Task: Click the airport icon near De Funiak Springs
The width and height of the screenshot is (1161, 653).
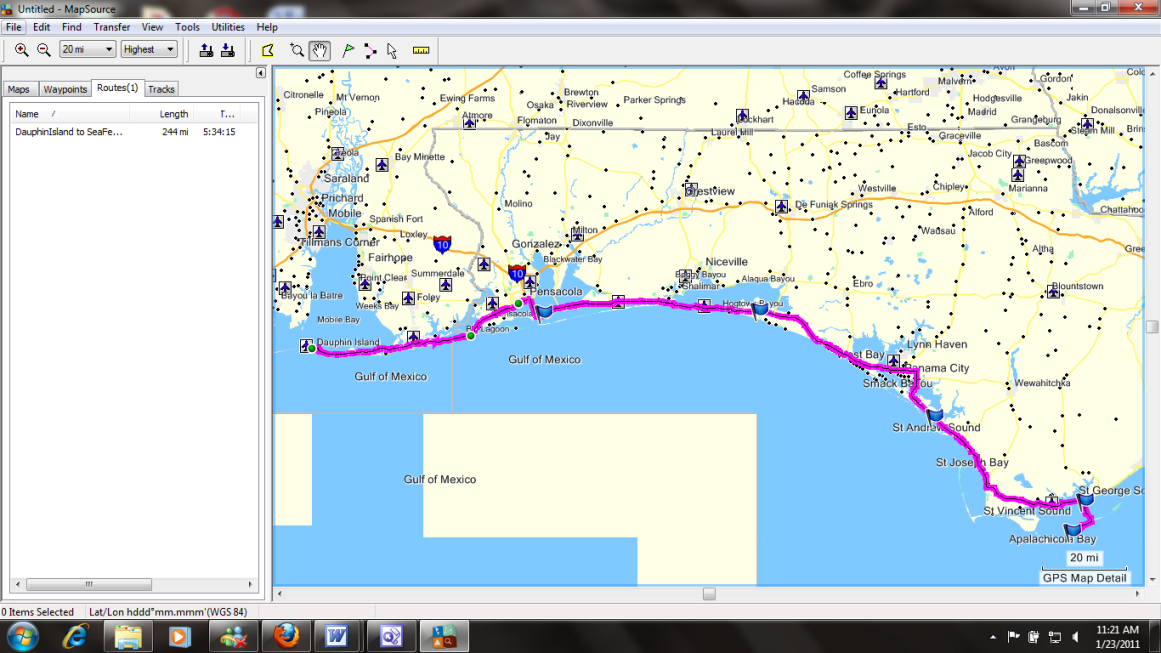Action: coord(781,207)
